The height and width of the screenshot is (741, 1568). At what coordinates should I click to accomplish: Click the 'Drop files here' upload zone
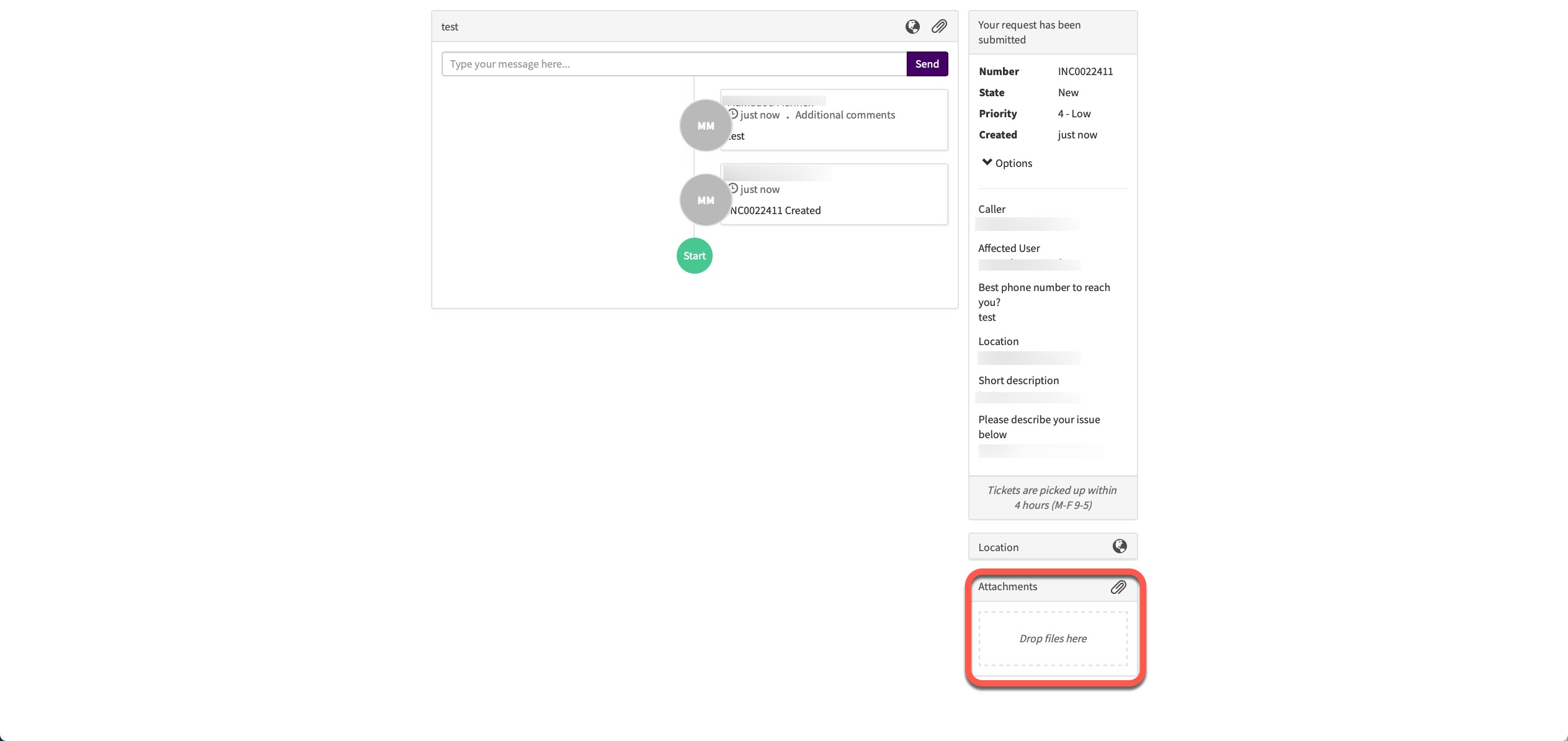pyautogui.click(x=1053, y=639)
